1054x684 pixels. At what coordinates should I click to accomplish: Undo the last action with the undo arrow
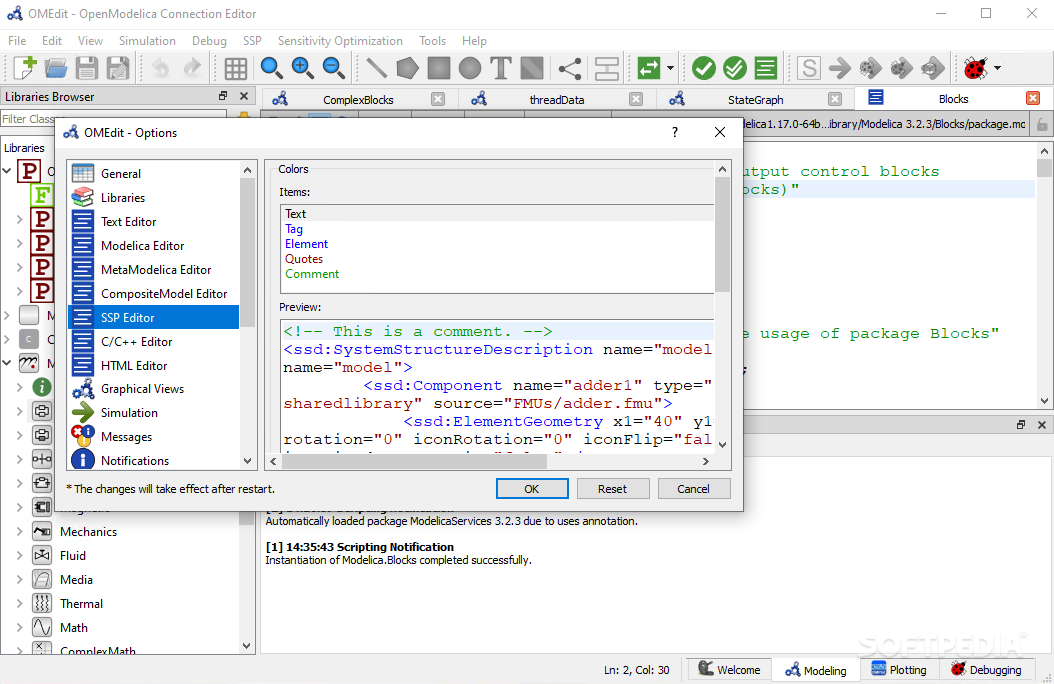pos(160,68)
